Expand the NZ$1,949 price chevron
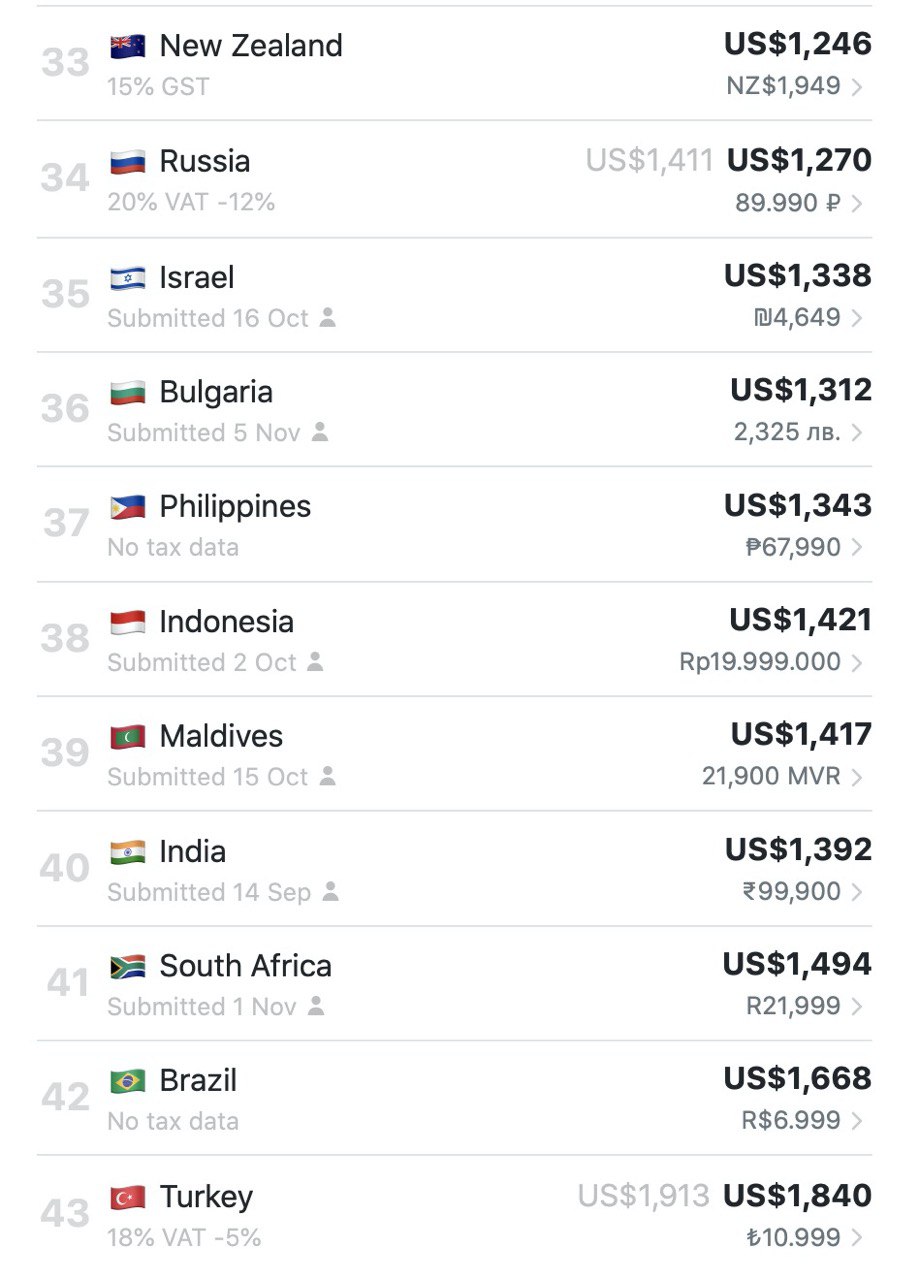The height and width of the screenshot is (1280, 919). (x=857, y=87)
